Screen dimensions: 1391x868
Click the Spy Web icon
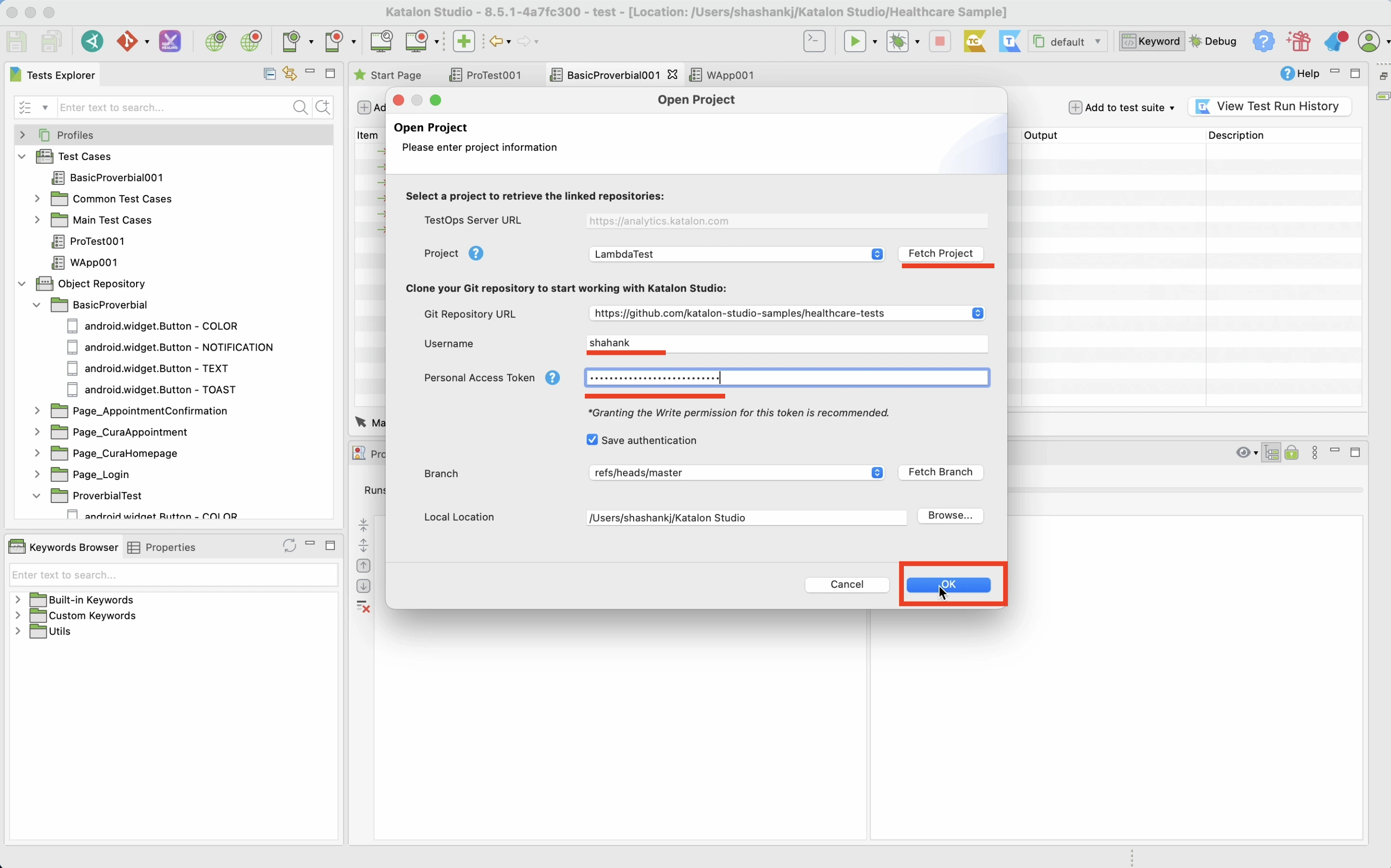tap(215, 41)
